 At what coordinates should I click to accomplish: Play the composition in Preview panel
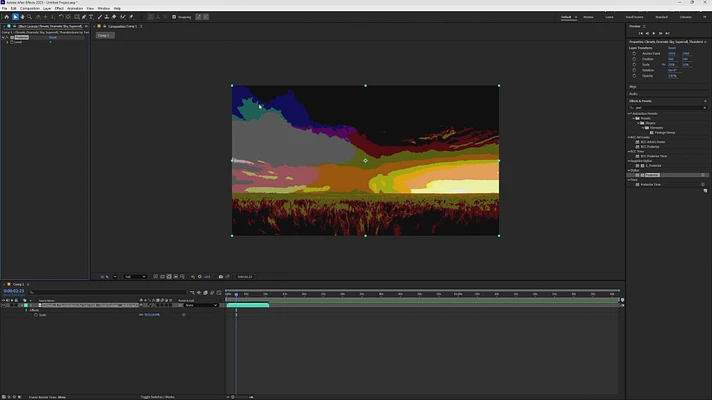coord(654,33)
